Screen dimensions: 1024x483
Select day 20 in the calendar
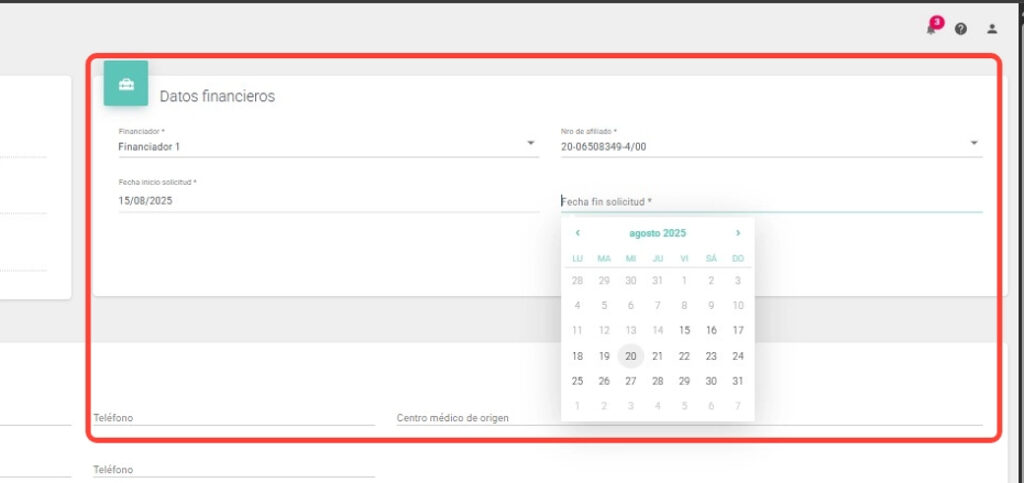(x=630, y=356)
